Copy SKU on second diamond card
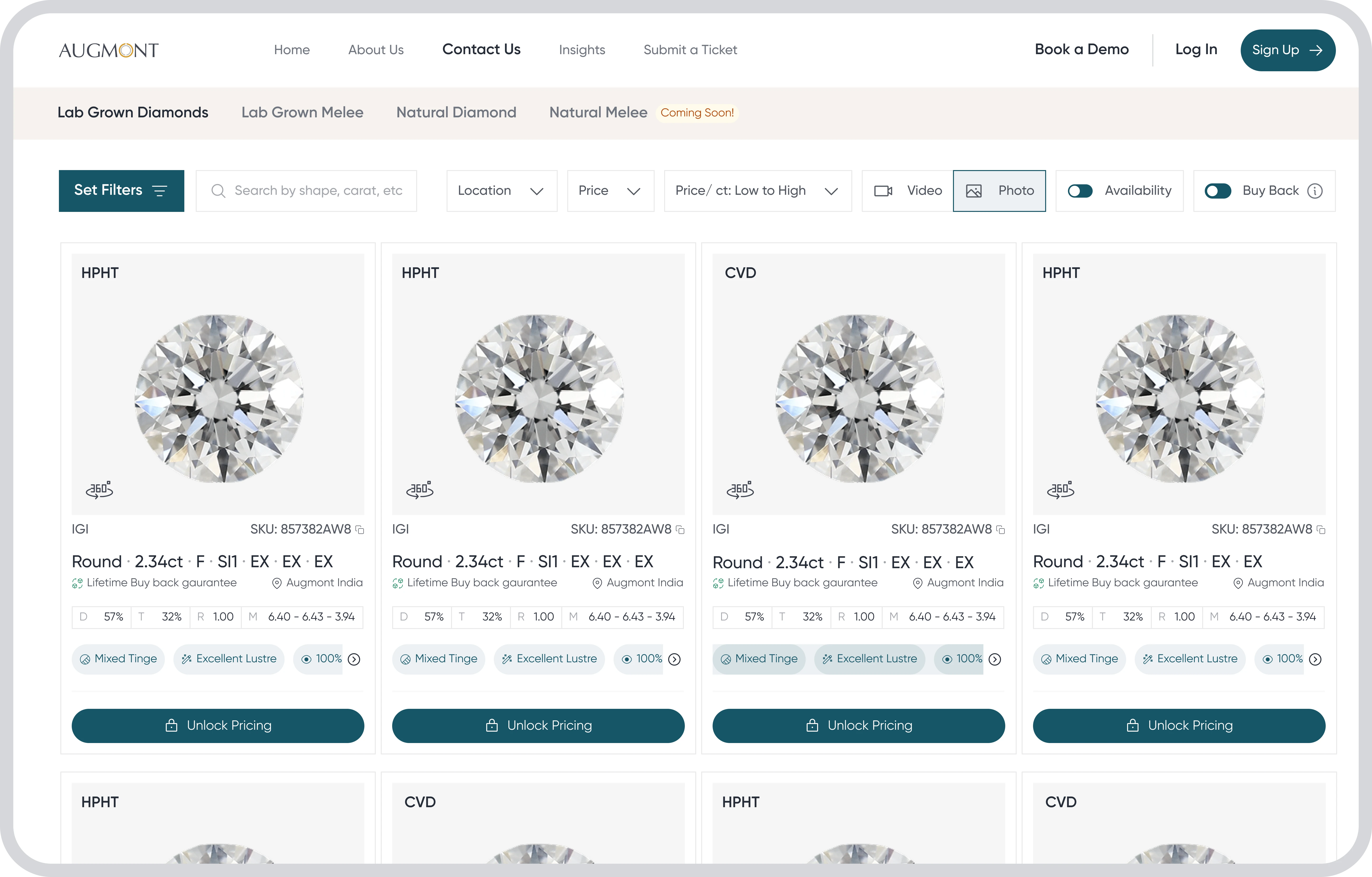The image size is (1372, 877). (x=680, y=530)
